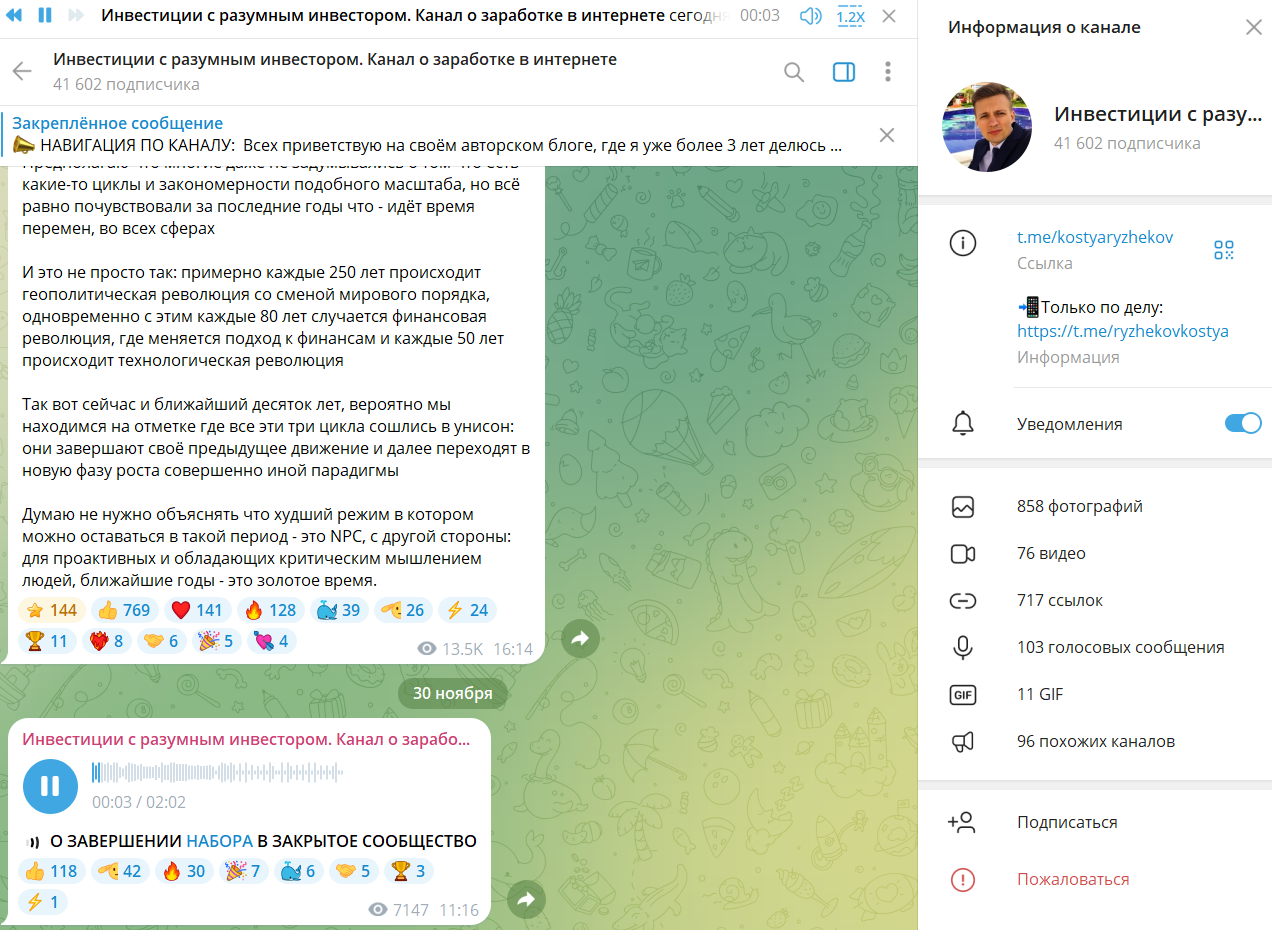Toggle the right info side panel

click(x=844, y=72)
